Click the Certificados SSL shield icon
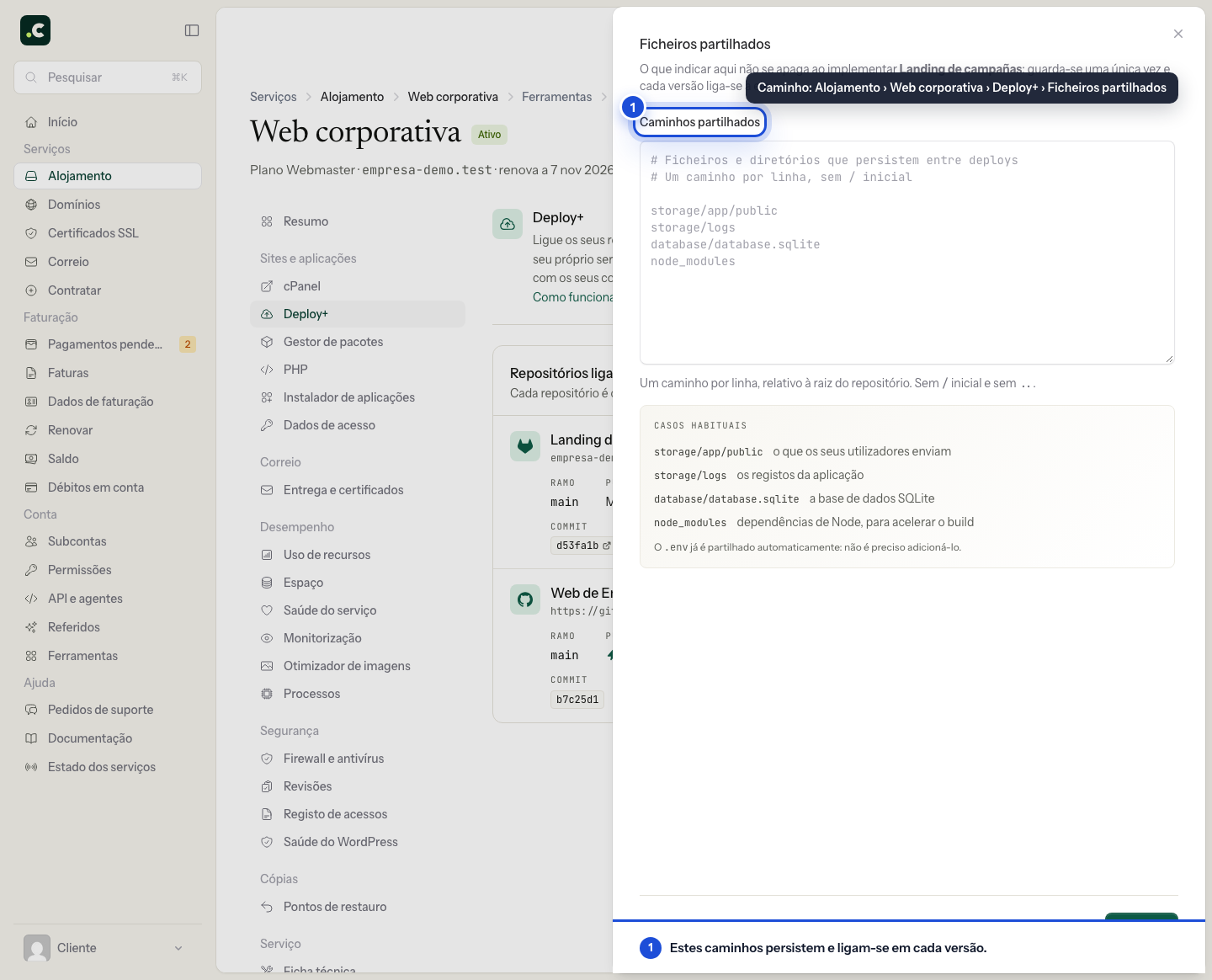The height and width of the screenshot is (980, 1212). coord(31,233)
